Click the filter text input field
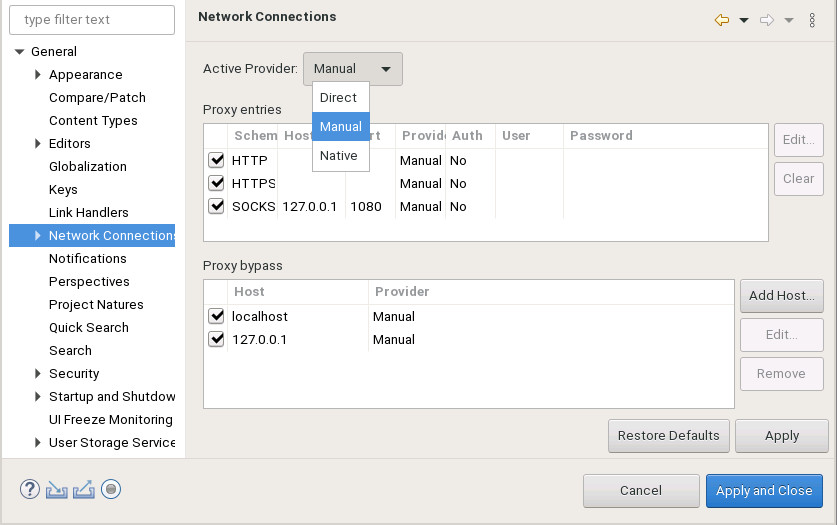 [92, 19]
